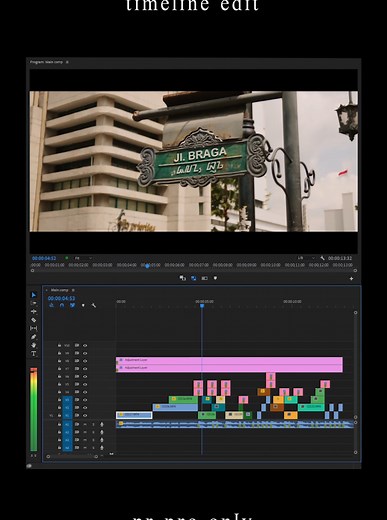Toggle sync lock on track V2

point(77,408)
